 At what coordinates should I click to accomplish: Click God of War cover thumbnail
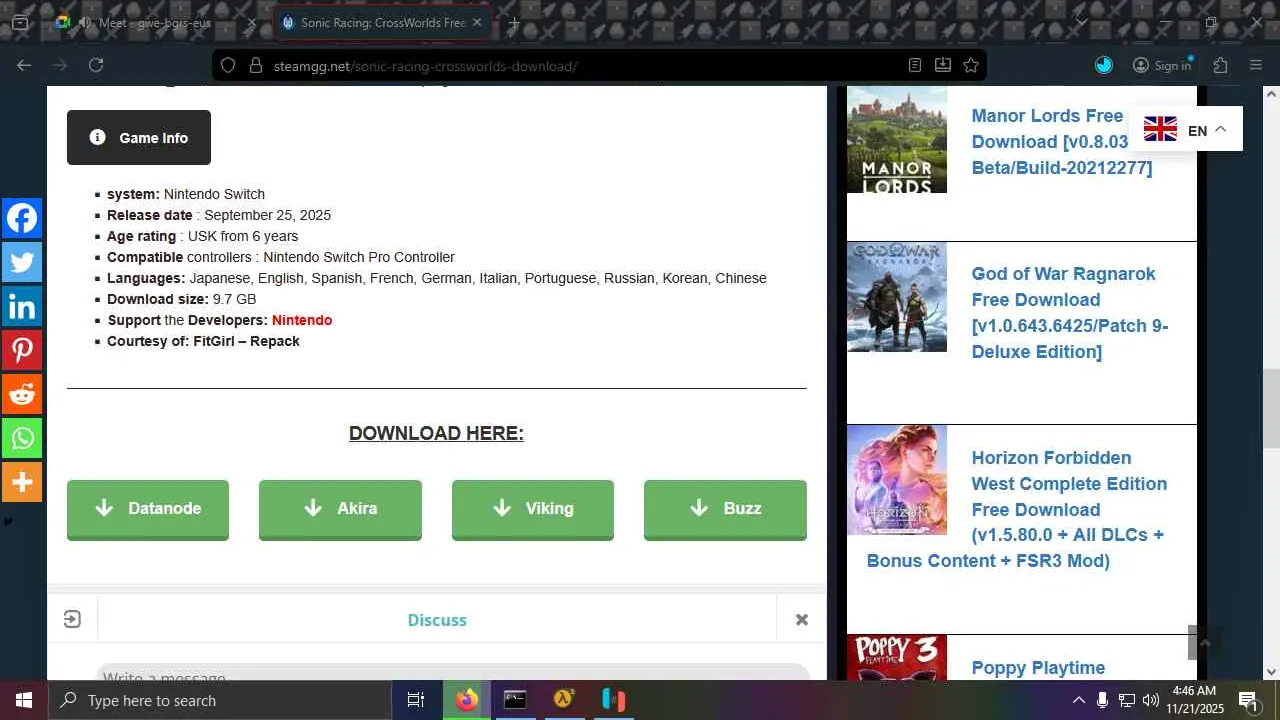tap(897, 297)
